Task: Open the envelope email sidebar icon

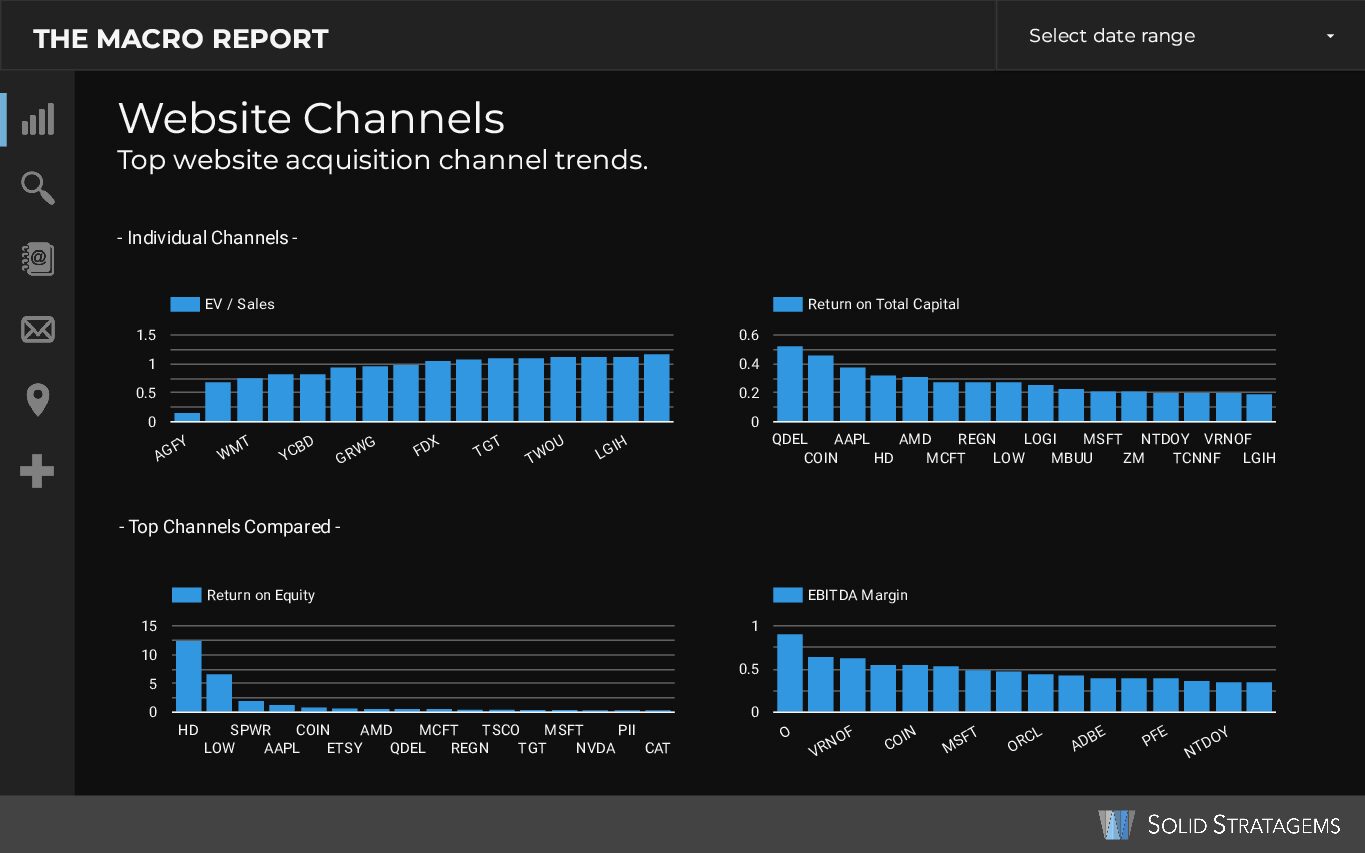Action: tap(38, 329)
